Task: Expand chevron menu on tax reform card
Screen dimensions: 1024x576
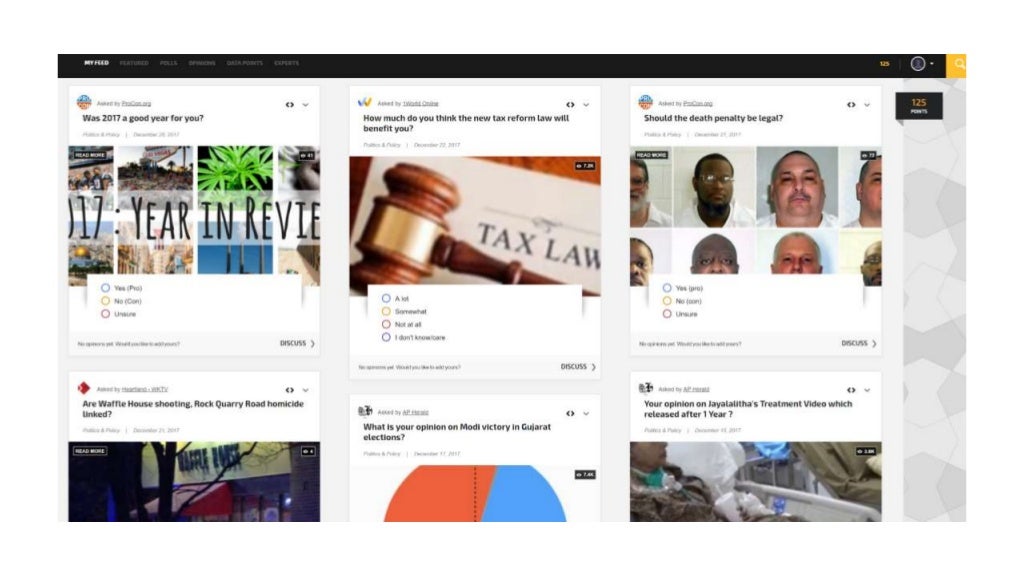Action: [x=586, y=104]
